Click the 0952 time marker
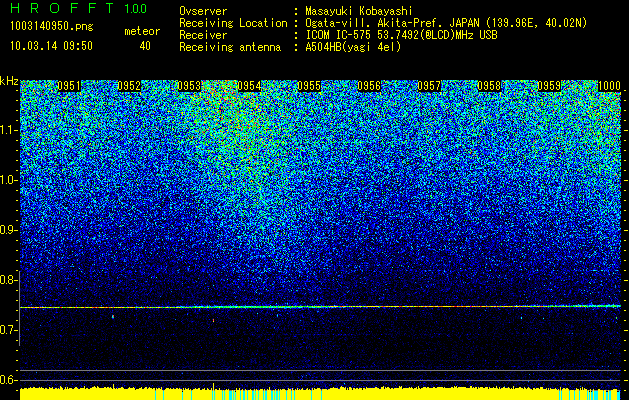 pyautogui.click(x=129, y=86)
